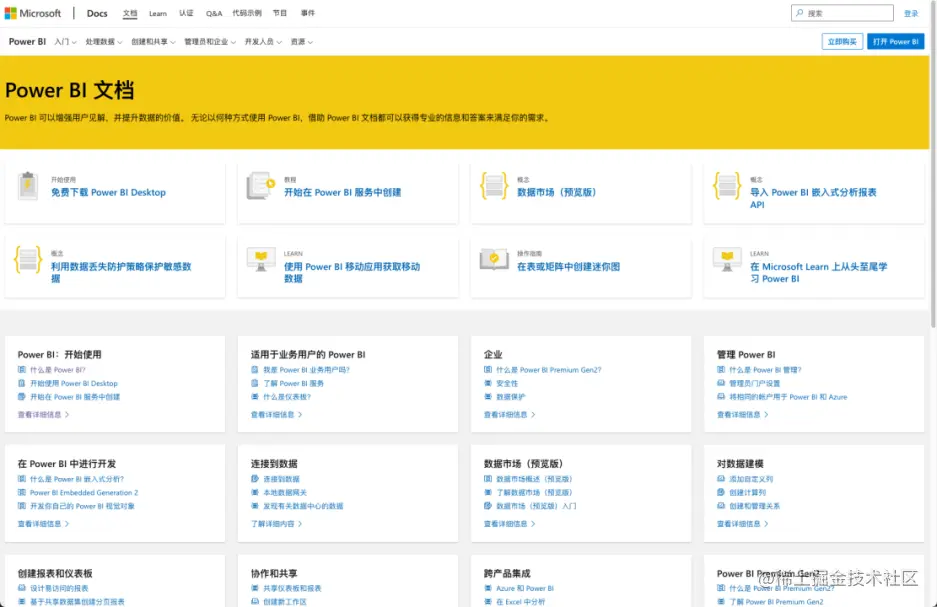Click the braces icon on 导入 Power BI 嵌入式分析报表 API card
This screenshot has height=607, width=937.
coord(727,186)
